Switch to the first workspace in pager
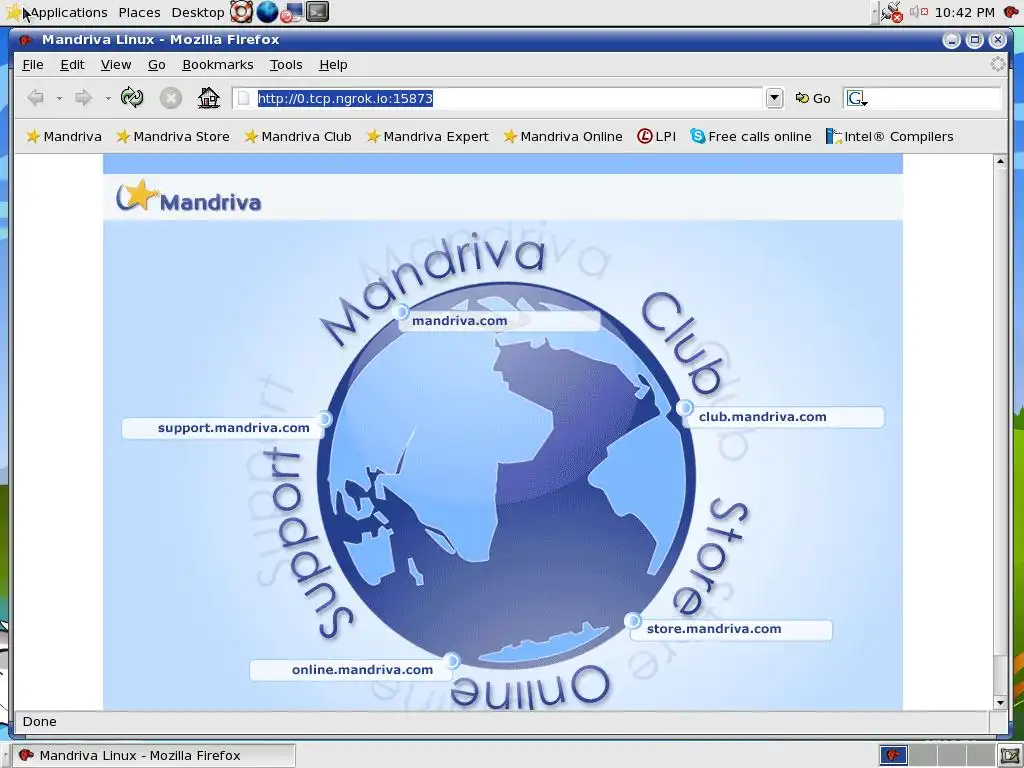The height and width of the screenshot is (768, 1024). pyautogui.click(x=893, y=756)
